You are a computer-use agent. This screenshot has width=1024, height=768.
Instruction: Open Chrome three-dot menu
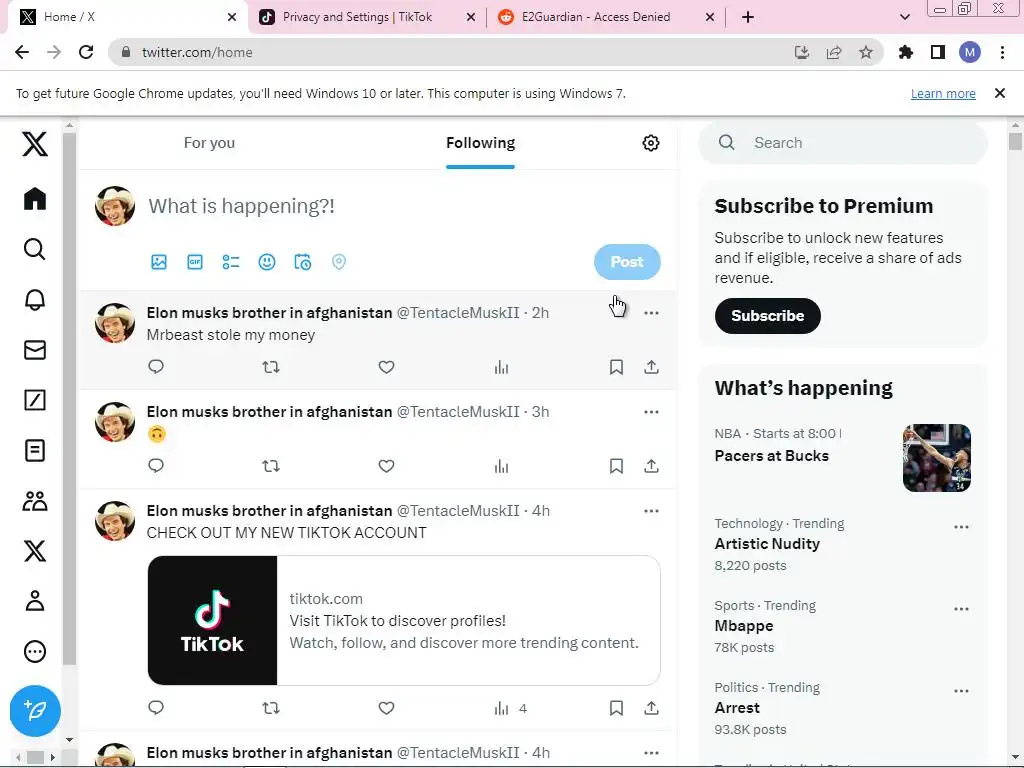tap(1002, 52)
